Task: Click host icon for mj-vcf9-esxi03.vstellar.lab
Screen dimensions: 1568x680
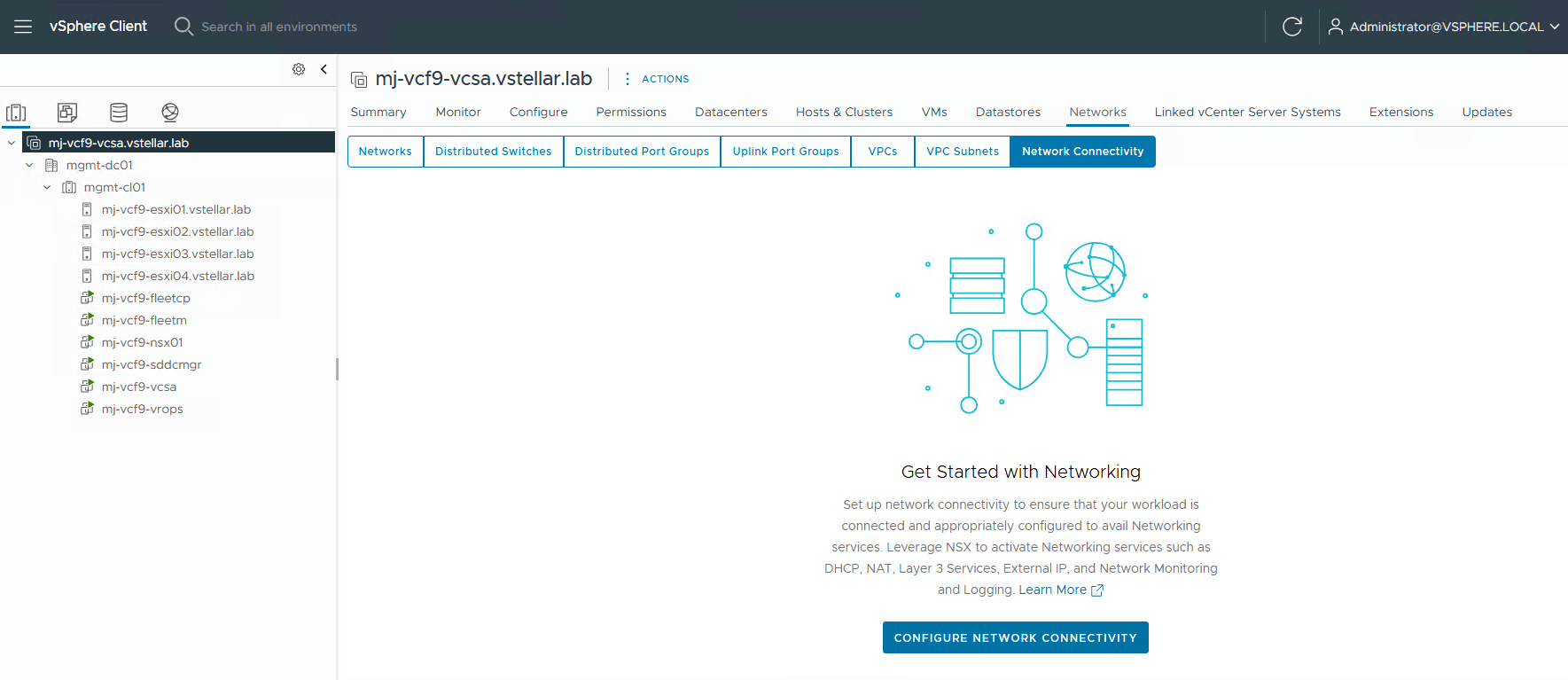Action: 87,254
